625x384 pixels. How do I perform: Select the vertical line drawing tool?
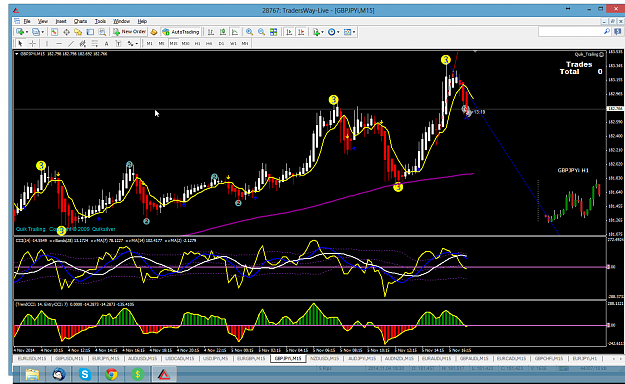(x=47, y=43)
